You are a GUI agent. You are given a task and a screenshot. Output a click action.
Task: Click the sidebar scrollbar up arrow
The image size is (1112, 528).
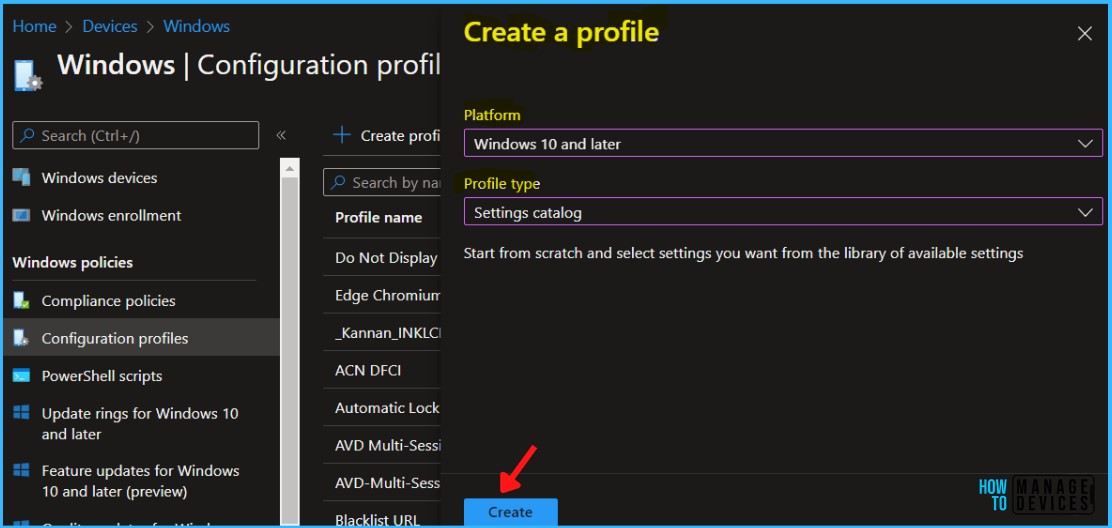[289, 168]
